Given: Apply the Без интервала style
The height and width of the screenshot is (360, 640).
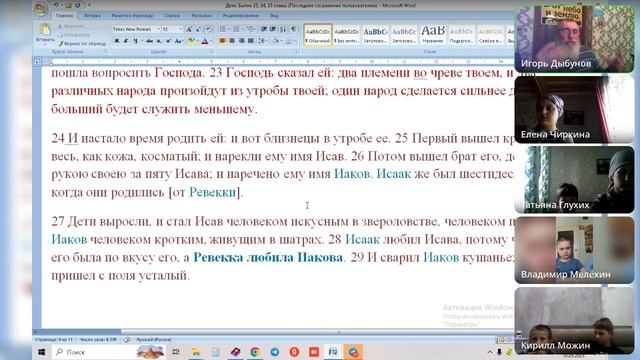Looking at the screenshot, I should pyautogui.click(x=347, y=35).
